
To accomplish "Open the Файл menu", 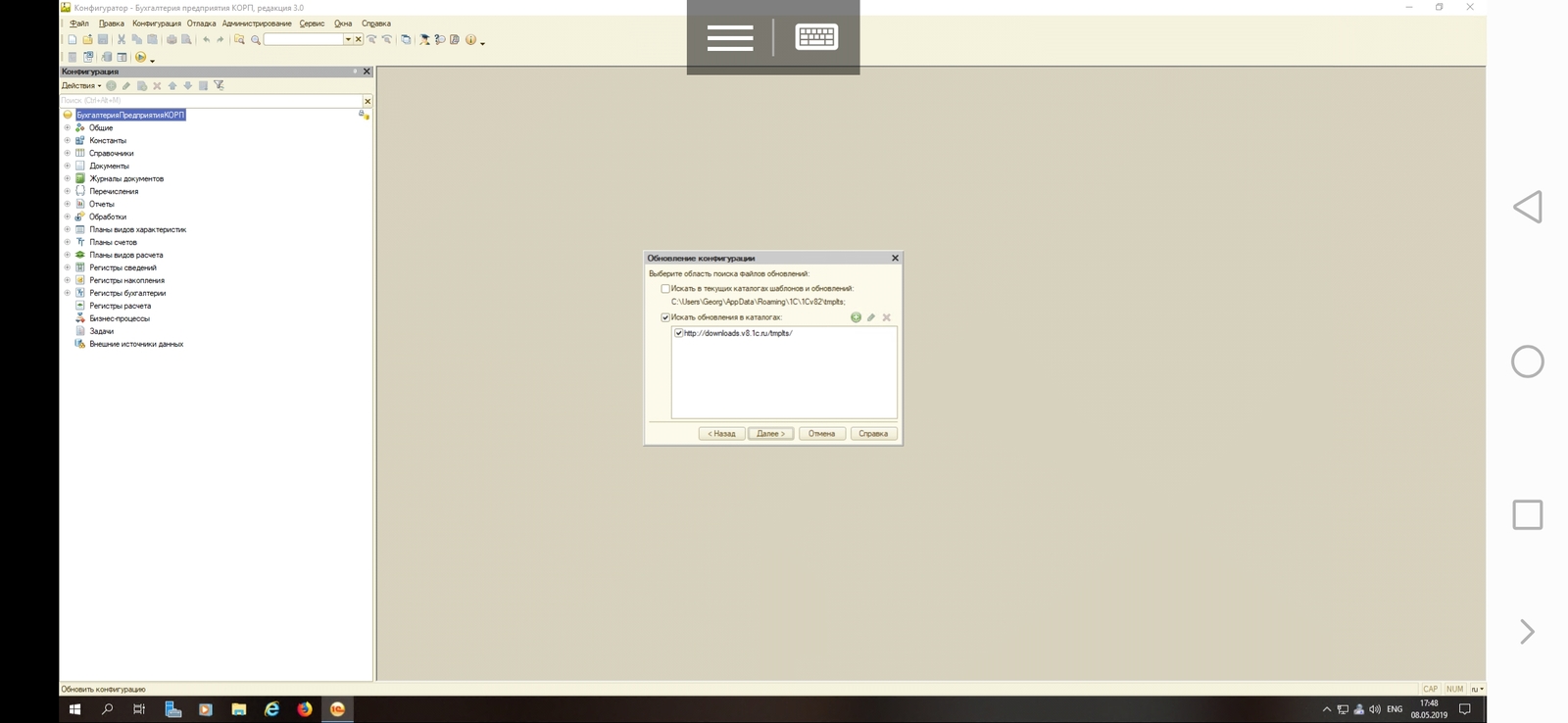I will 79,24.
